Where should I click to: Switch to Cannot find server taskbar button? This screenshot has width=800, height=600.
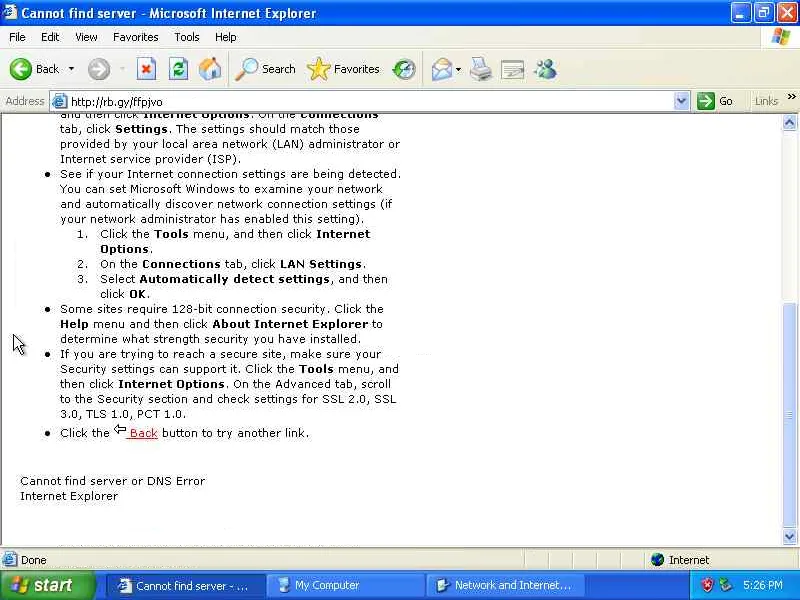click(x=186, y=586)
